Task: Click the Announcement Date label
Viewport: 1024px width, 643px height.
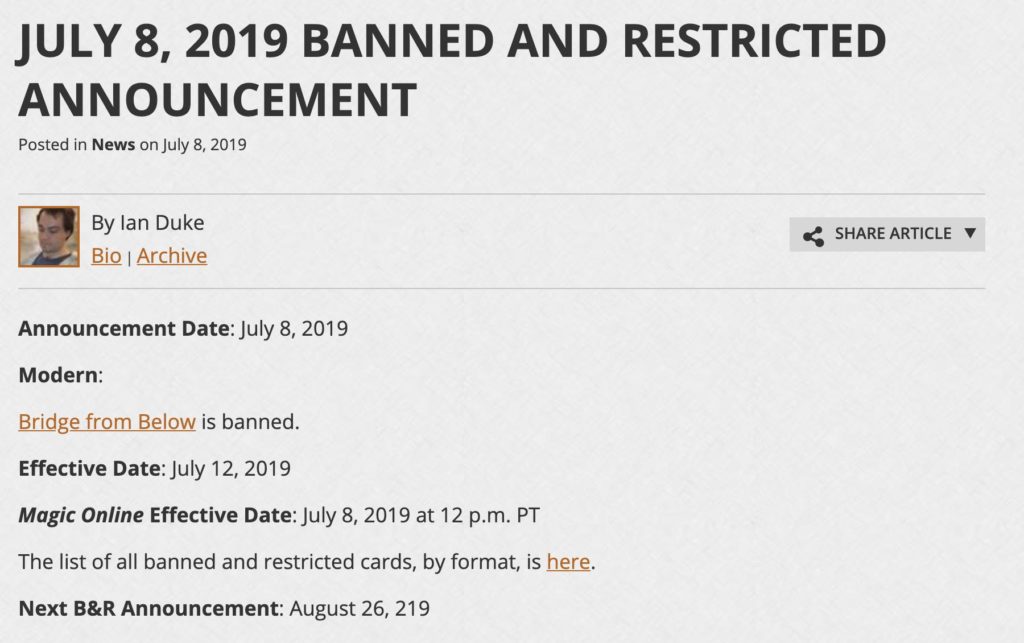Action: (x=124, y=328)
